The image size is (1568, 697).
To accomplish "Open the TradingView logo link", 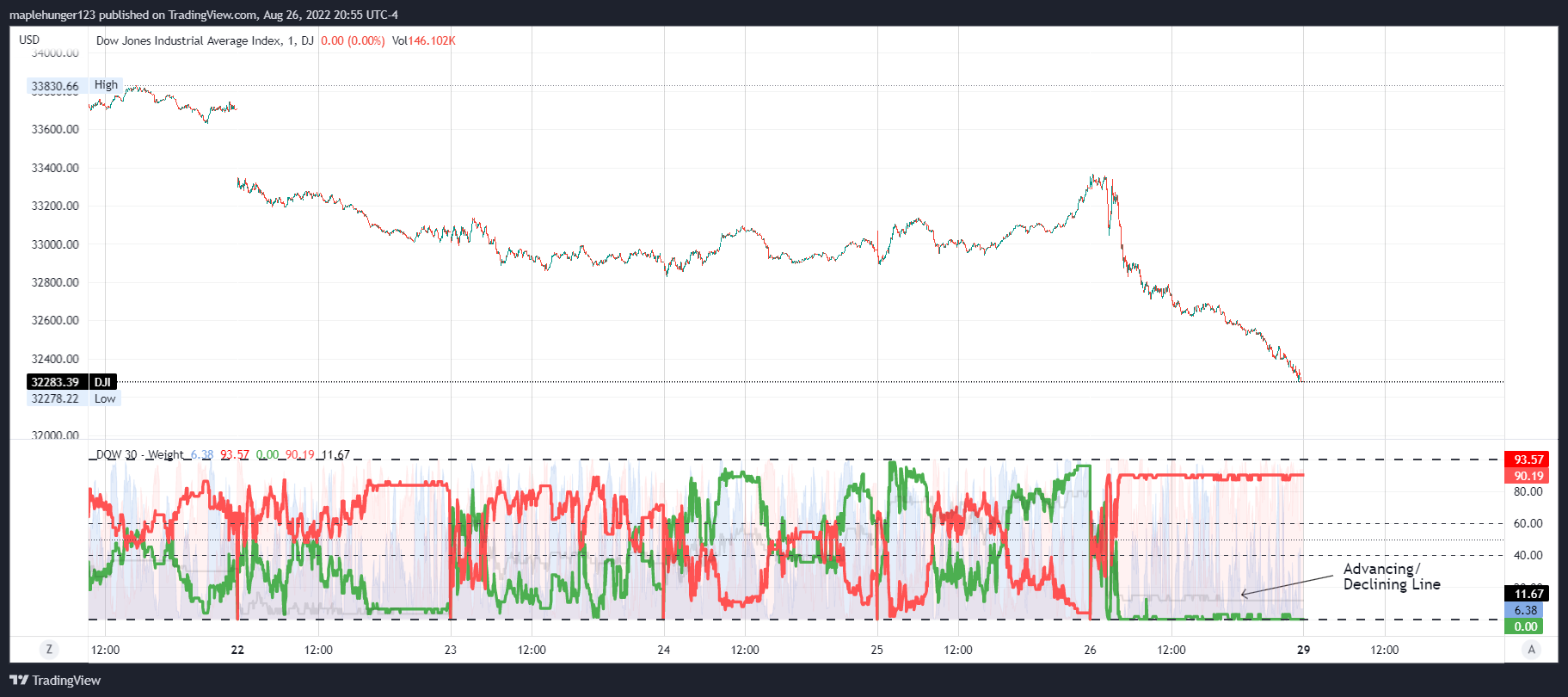I will [x=55, y=680].
